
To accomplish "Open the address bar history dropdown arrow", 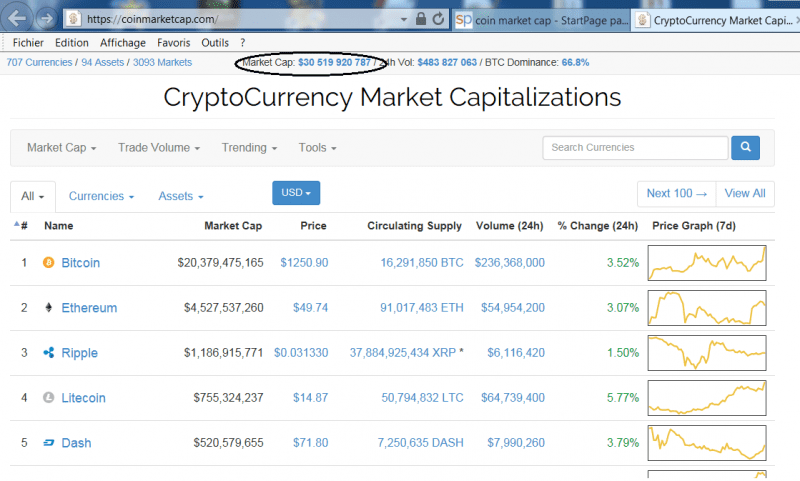I will 404,20.
